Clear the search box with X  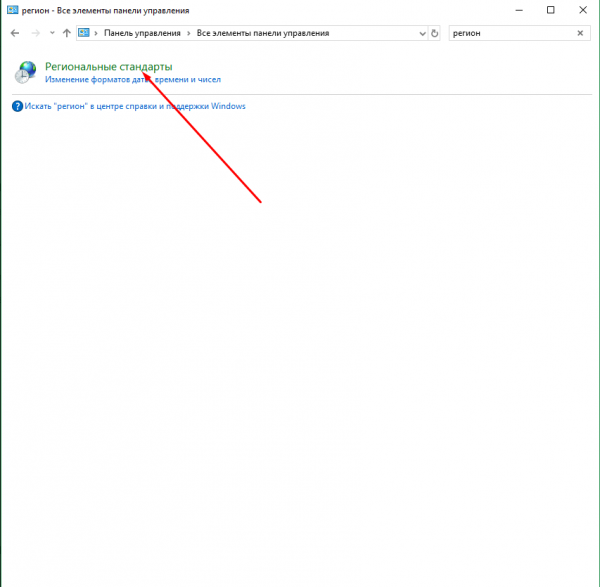pyautogui.click(x=580, y=33)
